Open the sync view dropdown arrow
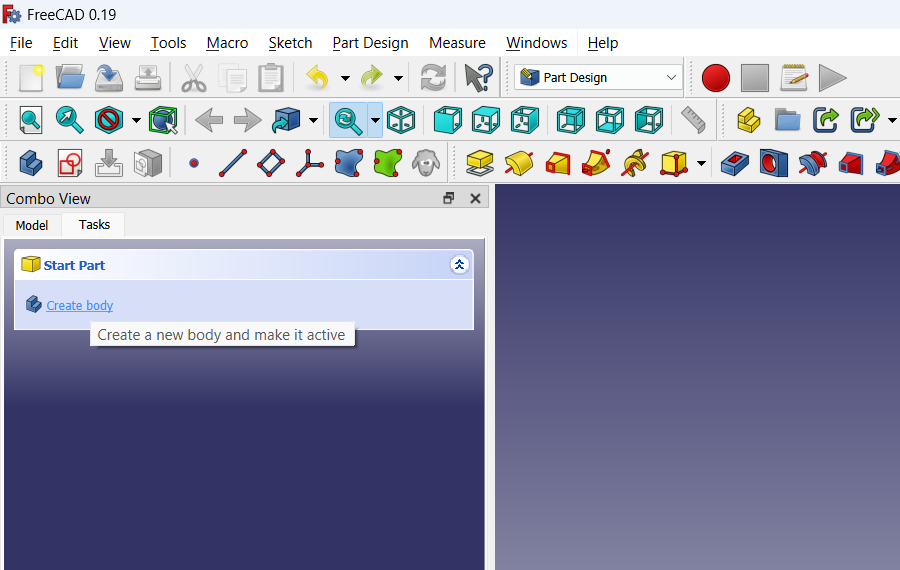Image resolution: width=900 pixels, height=570 pixels. pos(375,121)
